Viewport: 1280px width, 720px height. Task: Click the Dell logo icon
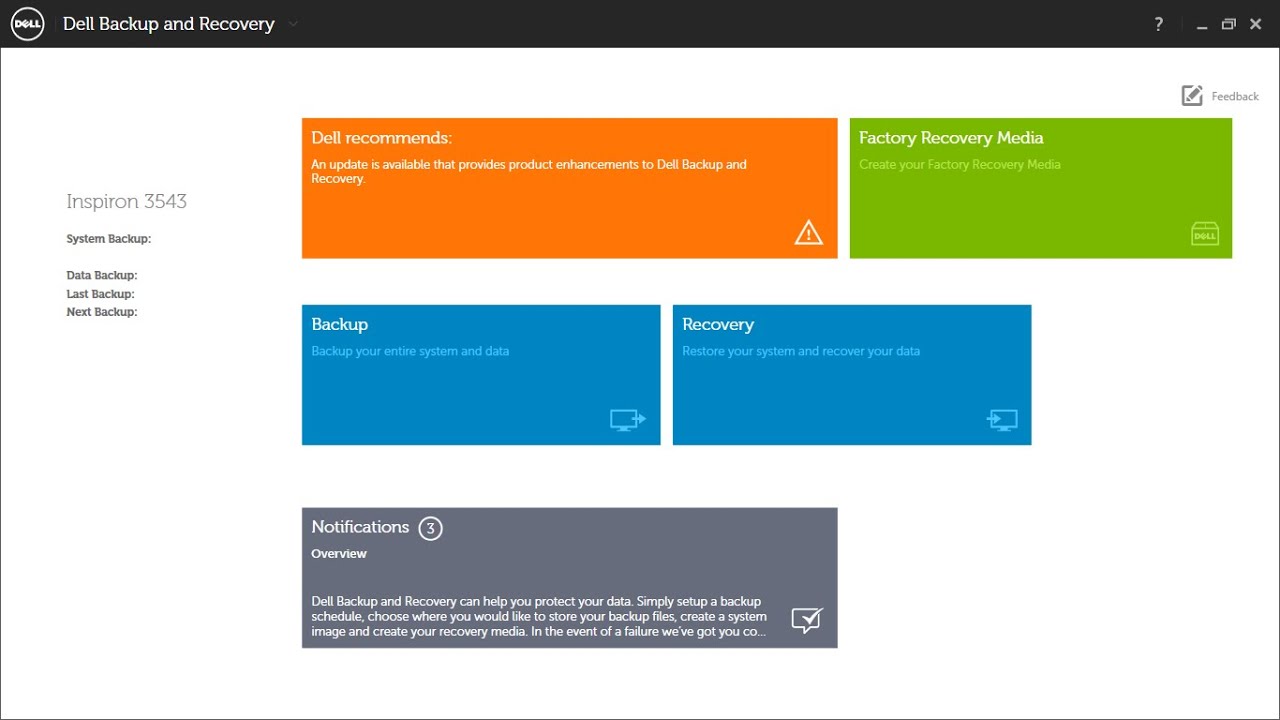click(x=27, y=24)
